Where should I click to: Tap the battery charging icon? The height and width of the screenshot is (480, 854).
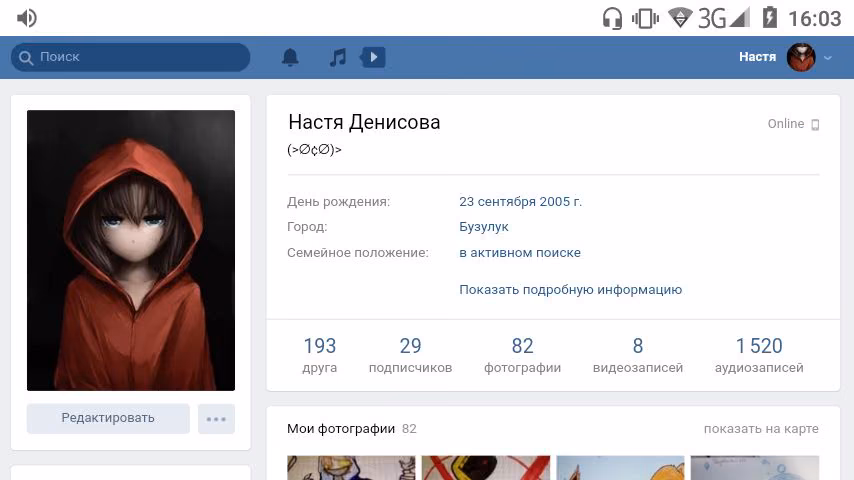coord(770,17)
